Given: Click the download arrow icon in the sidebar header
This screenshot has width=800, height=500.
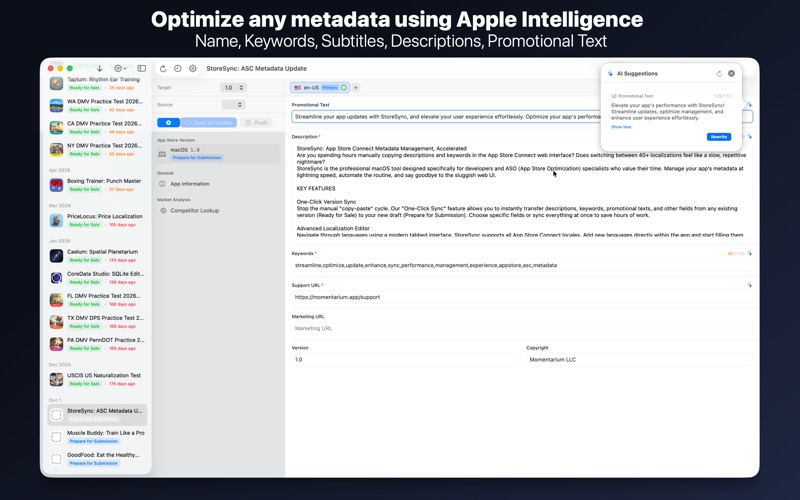Looking at the screenshot, I should click(x=99, y=68).
